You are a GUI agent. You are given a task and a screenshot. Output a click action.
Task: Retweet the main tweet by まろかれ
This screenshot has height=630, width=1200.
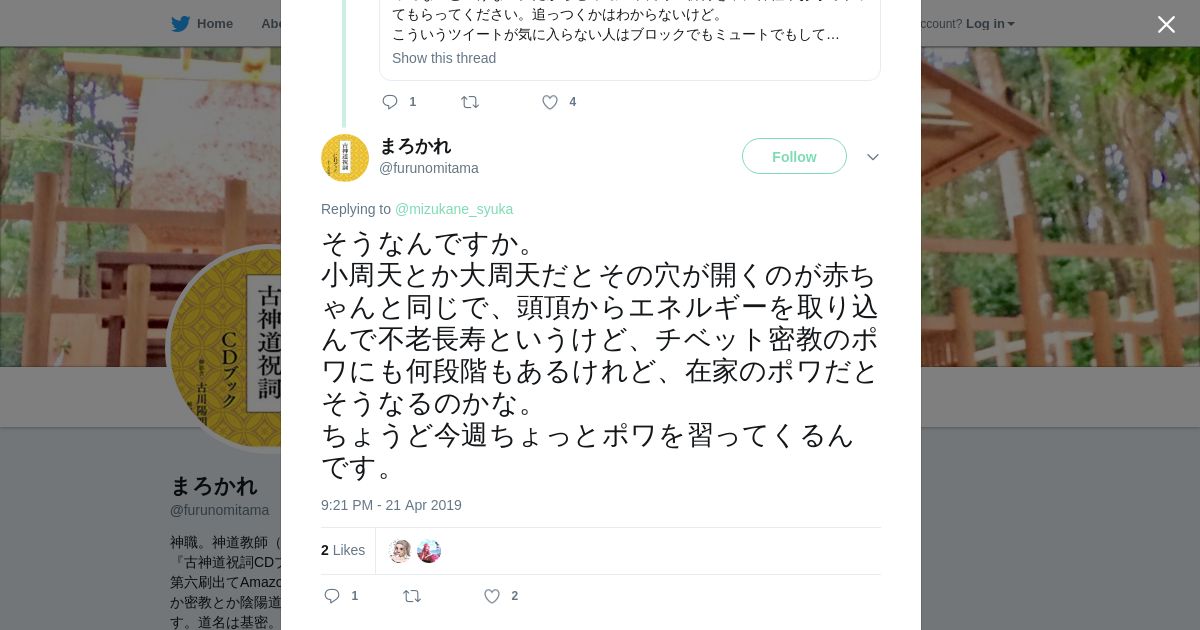tap(412, 596)
